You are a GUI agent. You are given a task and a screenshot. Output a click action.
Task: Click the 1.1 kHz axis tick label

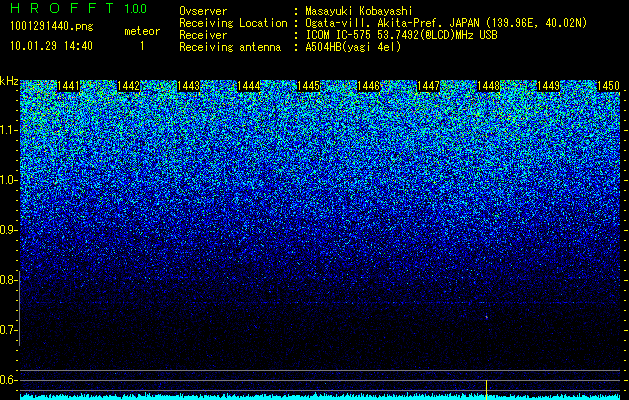pos(8,130)
